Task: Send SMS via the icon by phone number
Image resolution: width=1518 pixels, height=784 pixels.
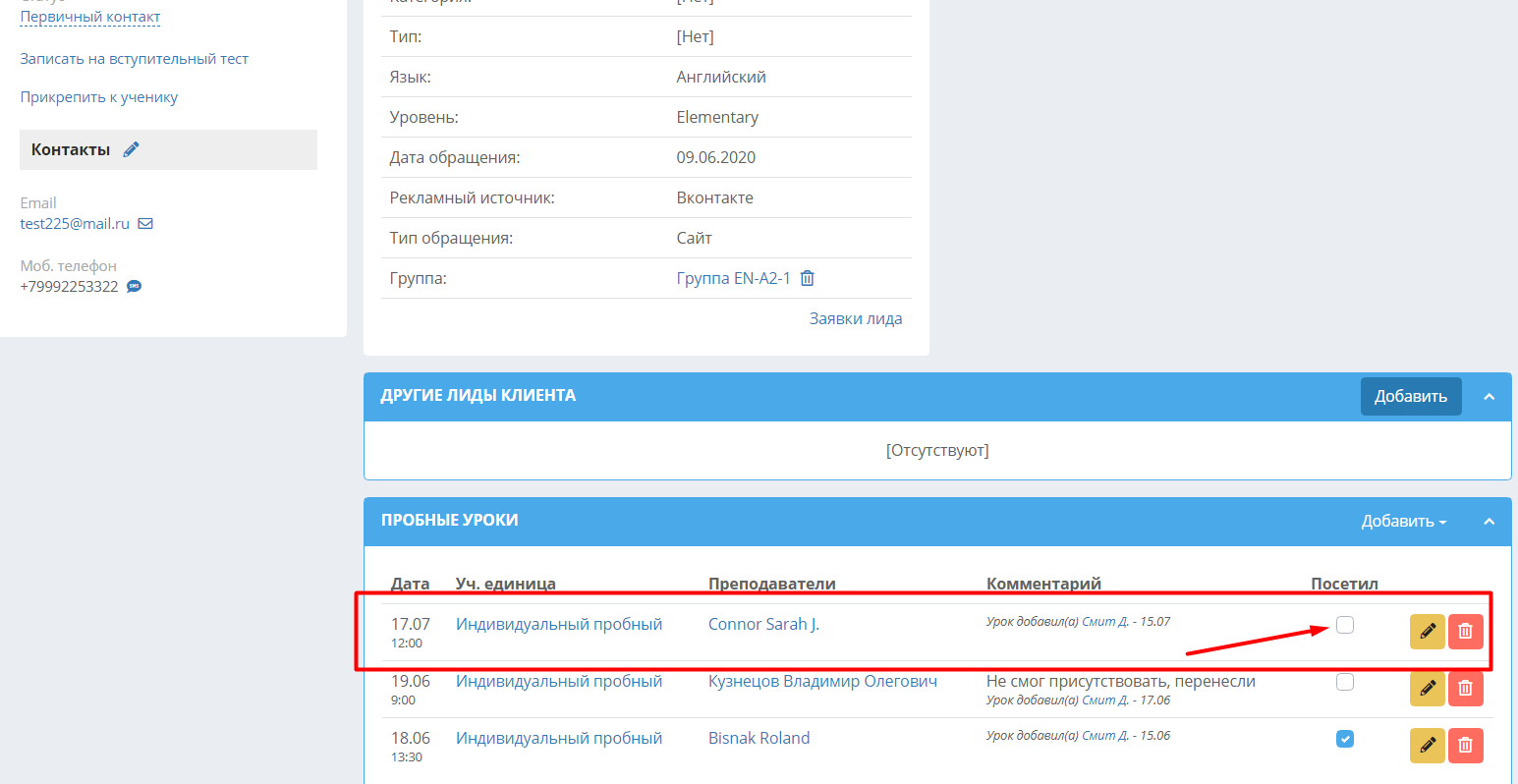Action: coord(135,287)
